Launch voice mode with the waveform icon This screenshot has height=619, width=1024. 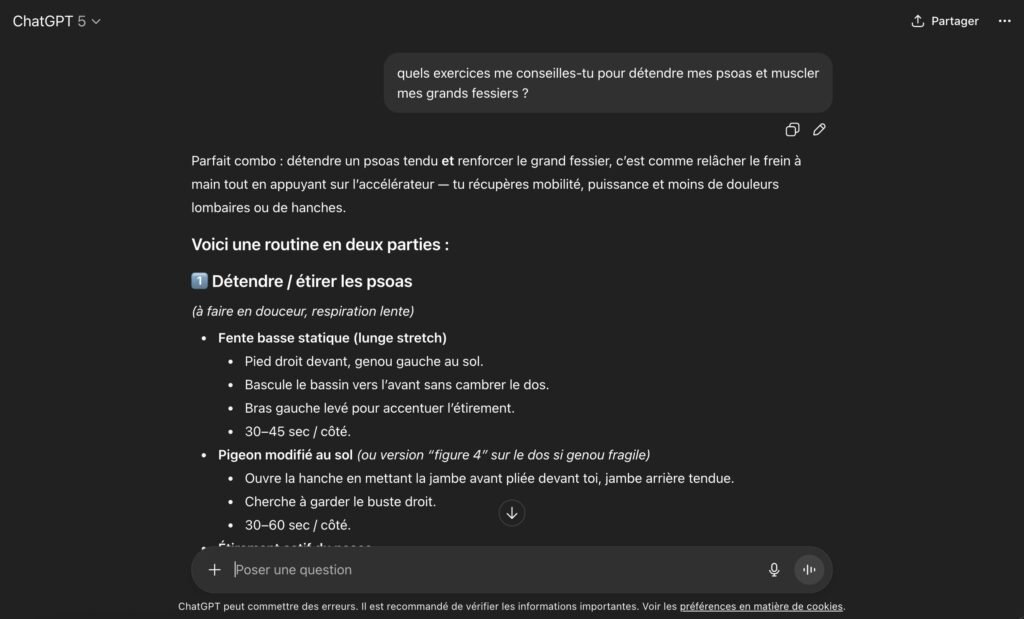[809, 570]
